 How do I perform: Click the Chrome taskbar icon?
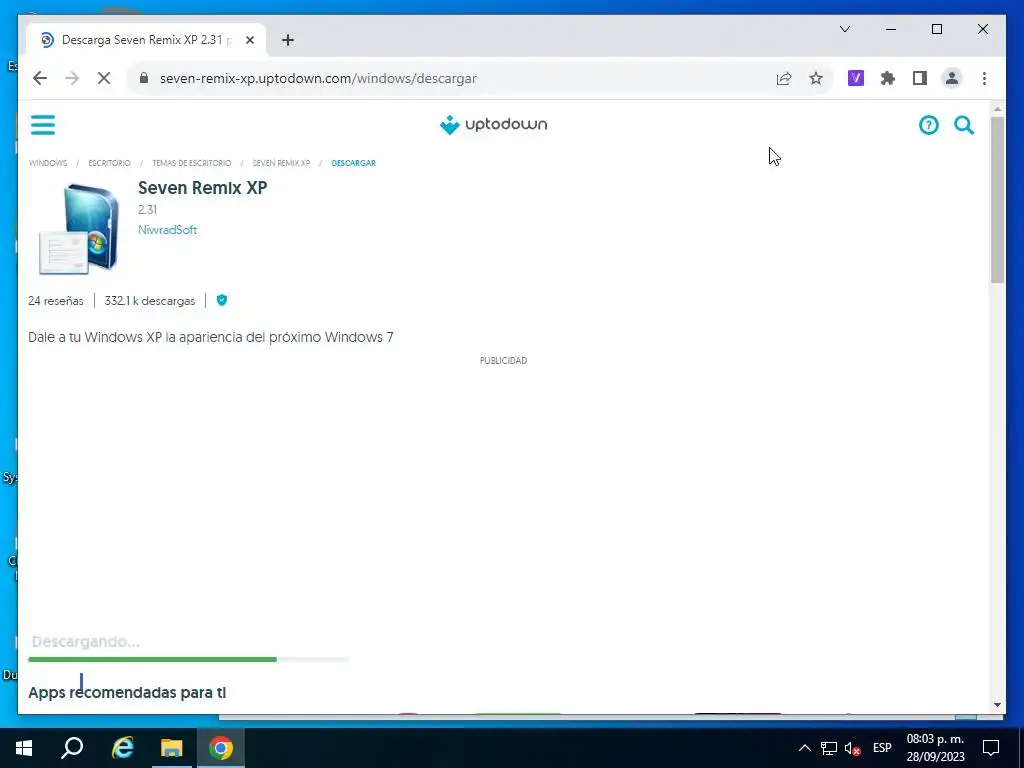(x=221, y=748)
